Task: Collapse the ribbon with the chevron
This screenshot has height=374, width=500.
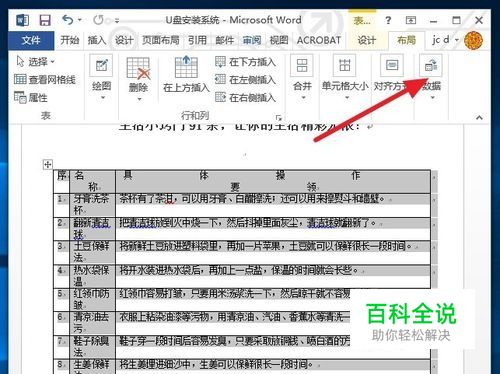Action: 479,117
